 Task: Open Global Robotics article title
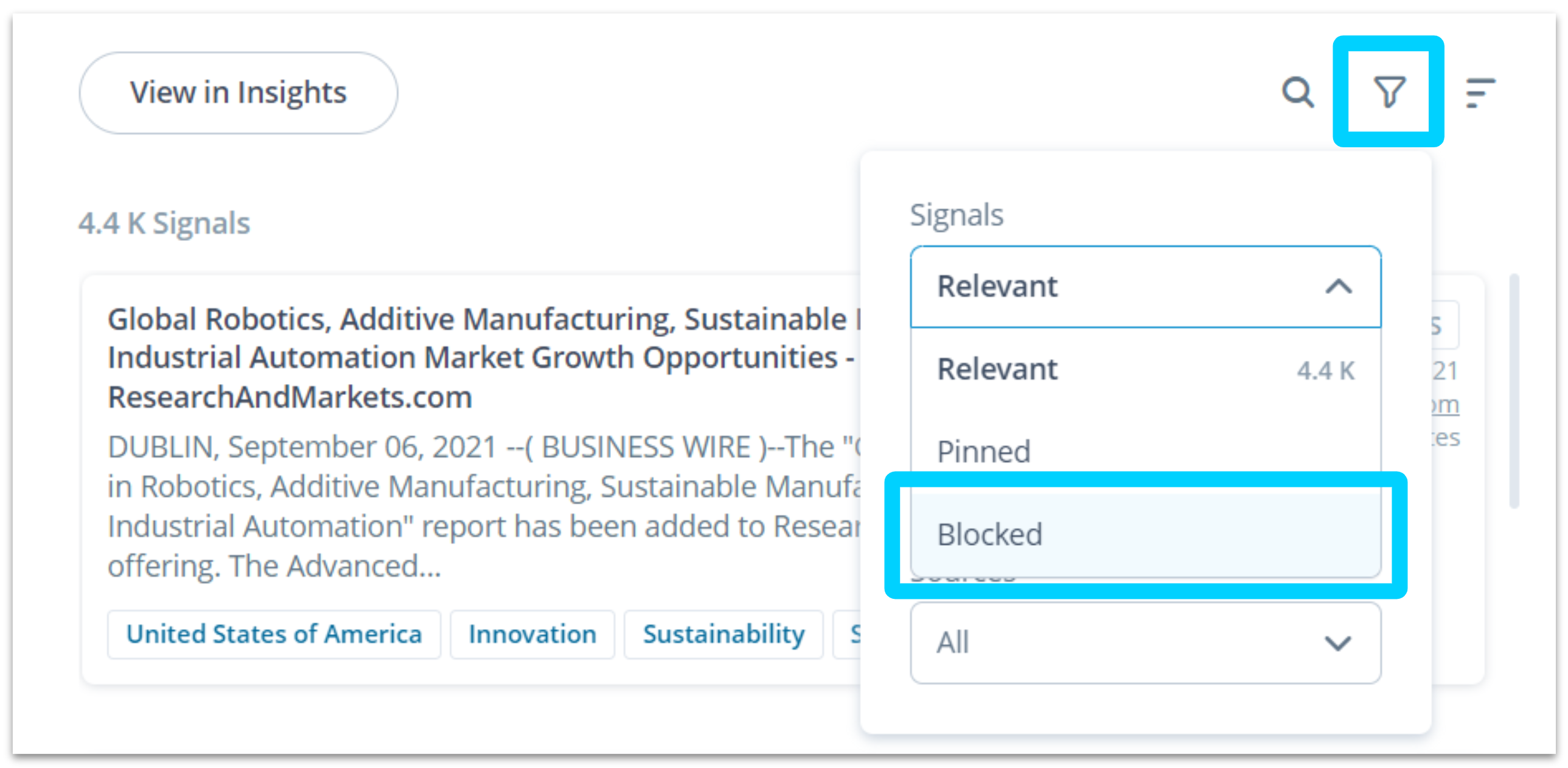click(481, 358)
